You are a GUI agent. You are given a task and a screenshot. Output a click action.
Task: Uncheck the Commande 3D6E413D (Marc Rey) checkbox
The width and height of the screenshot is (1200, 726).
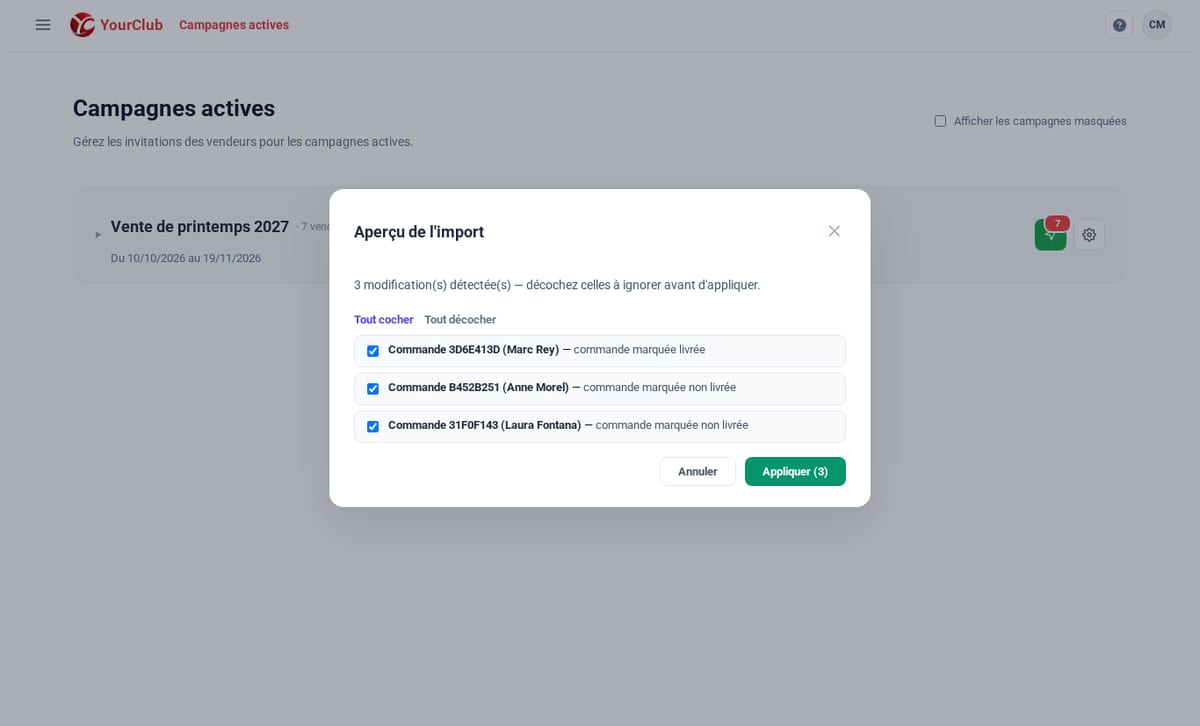point(373,351)
